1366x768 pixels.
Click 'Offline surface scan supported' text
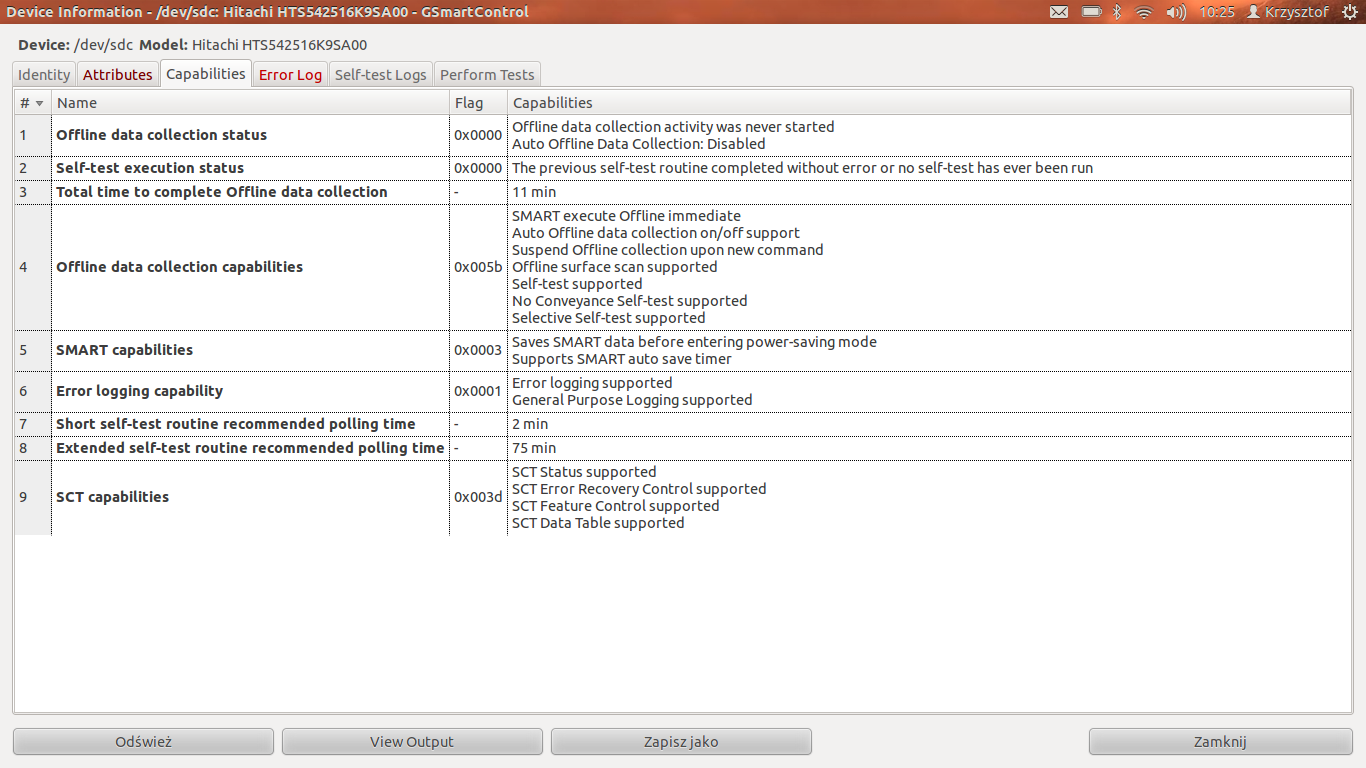point(615,267)
